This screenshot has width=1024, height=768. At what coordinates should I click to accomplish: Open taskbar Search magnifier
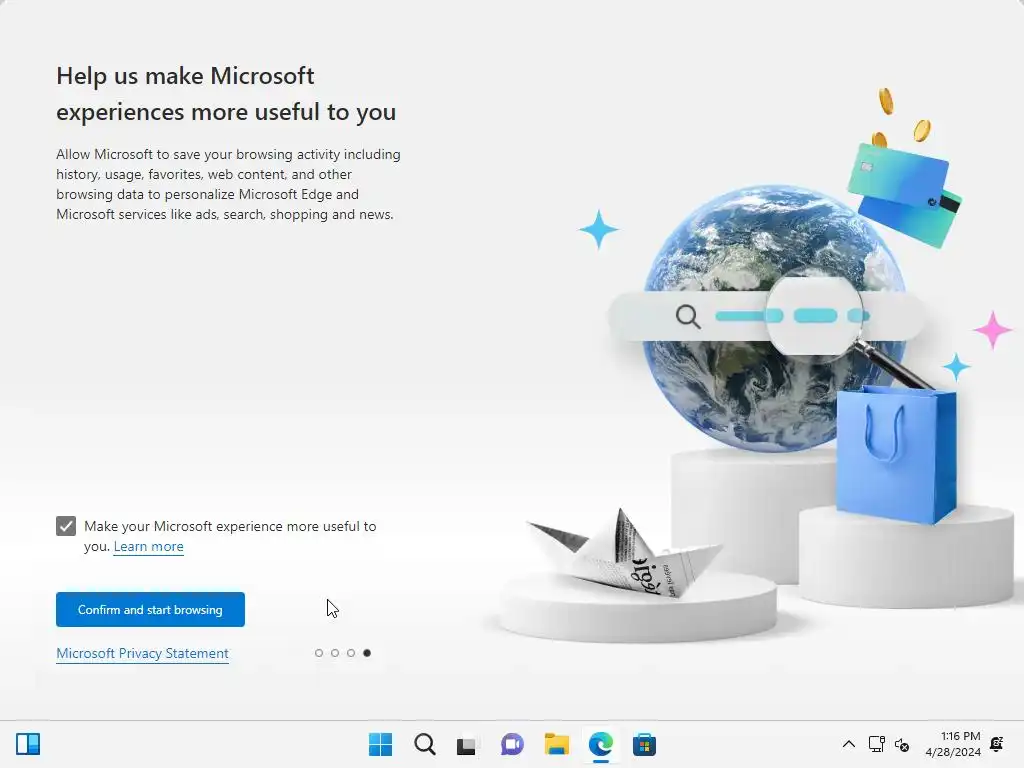click(x=424, y=744)
